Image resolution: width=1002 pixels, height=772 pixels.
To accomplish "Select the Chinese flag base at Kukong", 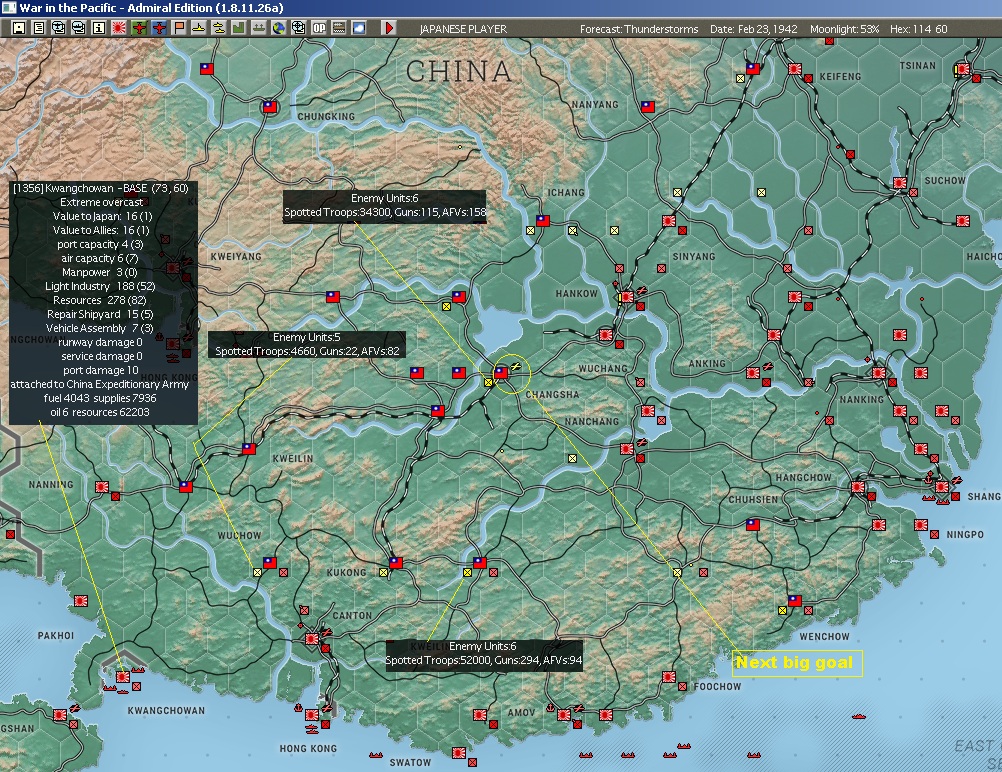I will [396, 563].
